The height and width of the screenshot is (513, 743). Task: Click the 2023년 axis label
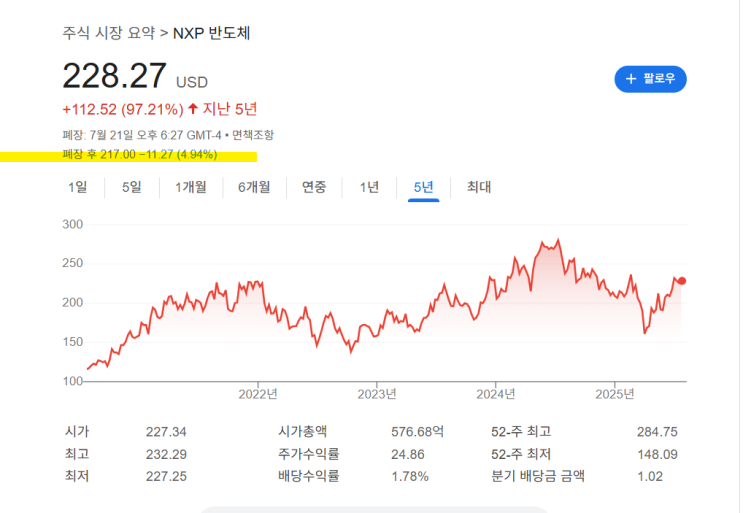pyautogui.click(x=377, y=394)
